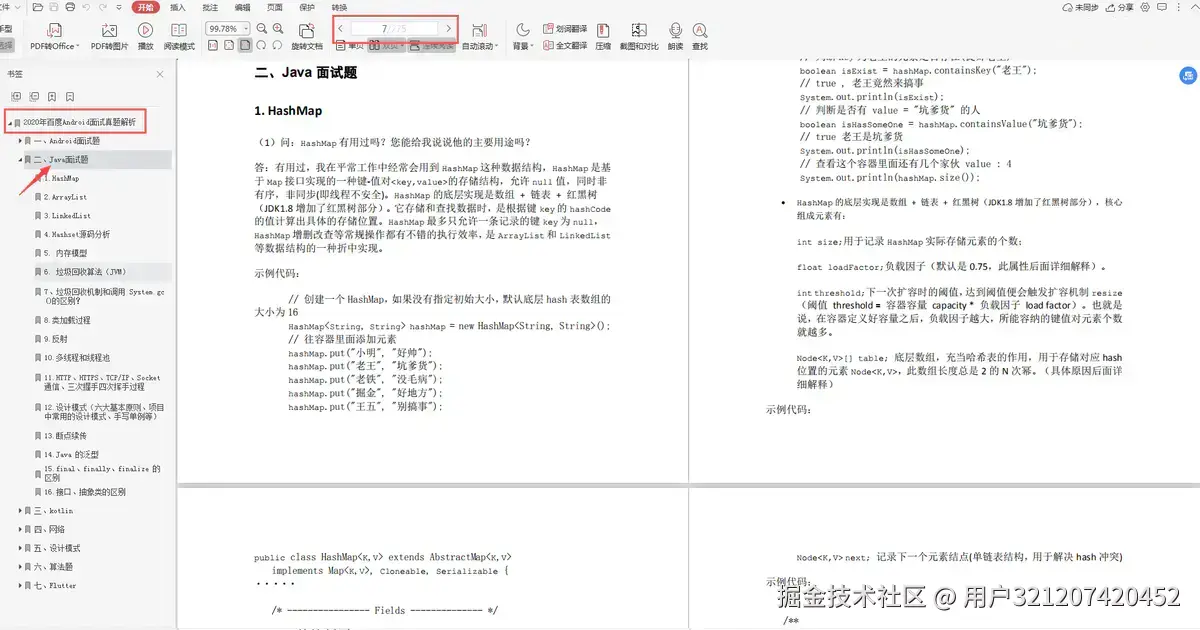The width and height of the screenshot is (1200, 630).
Task: Jump to 9.反射 bookmark
Action: click(x=56, y=339)
